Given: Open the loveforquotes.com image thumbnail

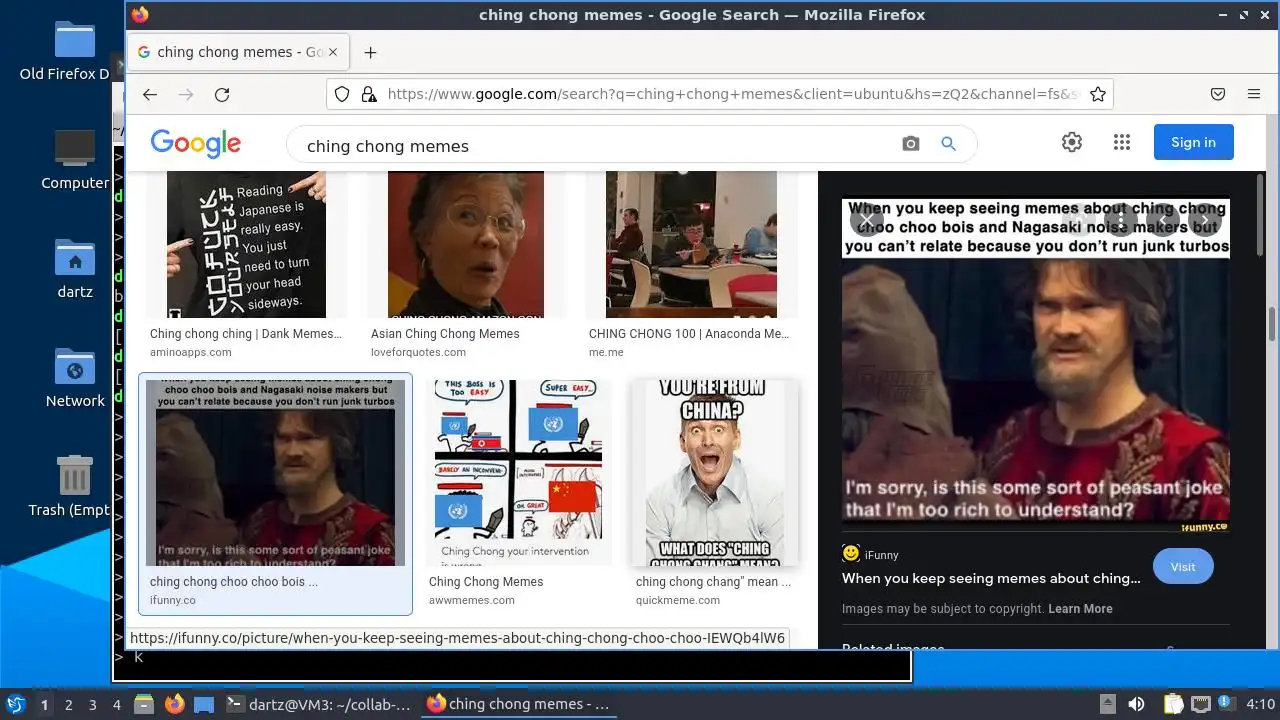Looking at the screenshot, I should tap(466, 244).
